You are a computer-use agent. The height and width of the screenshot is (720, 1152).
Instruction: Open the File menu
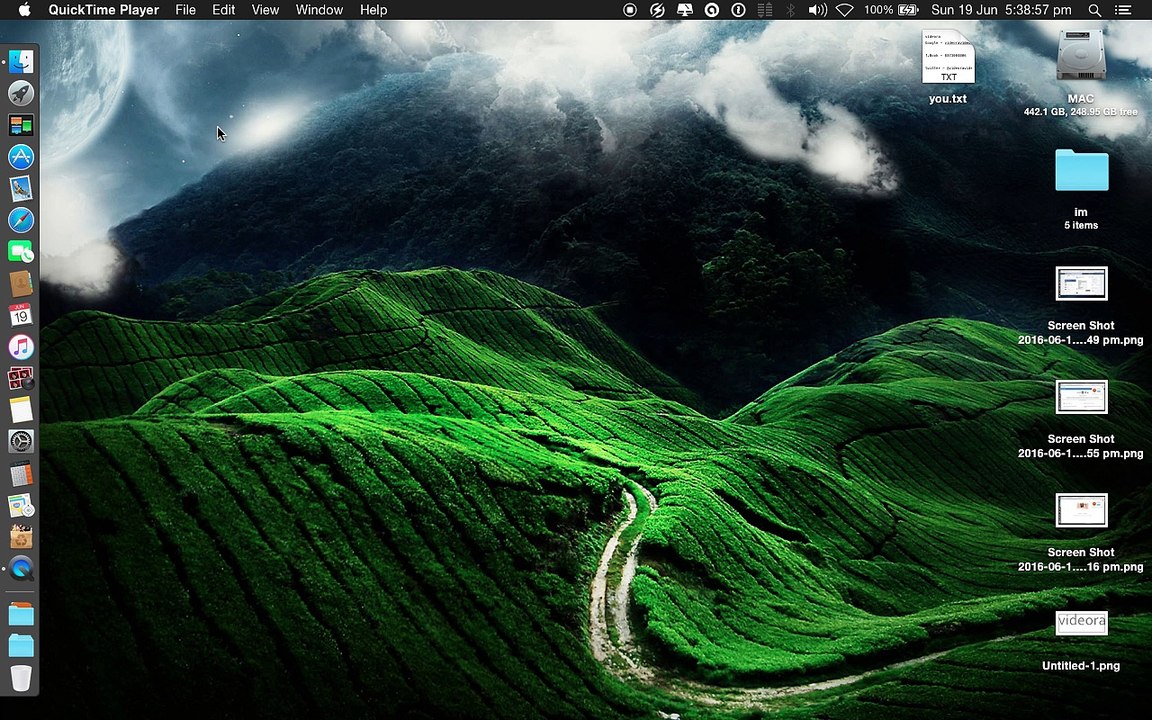click(186, 10)
